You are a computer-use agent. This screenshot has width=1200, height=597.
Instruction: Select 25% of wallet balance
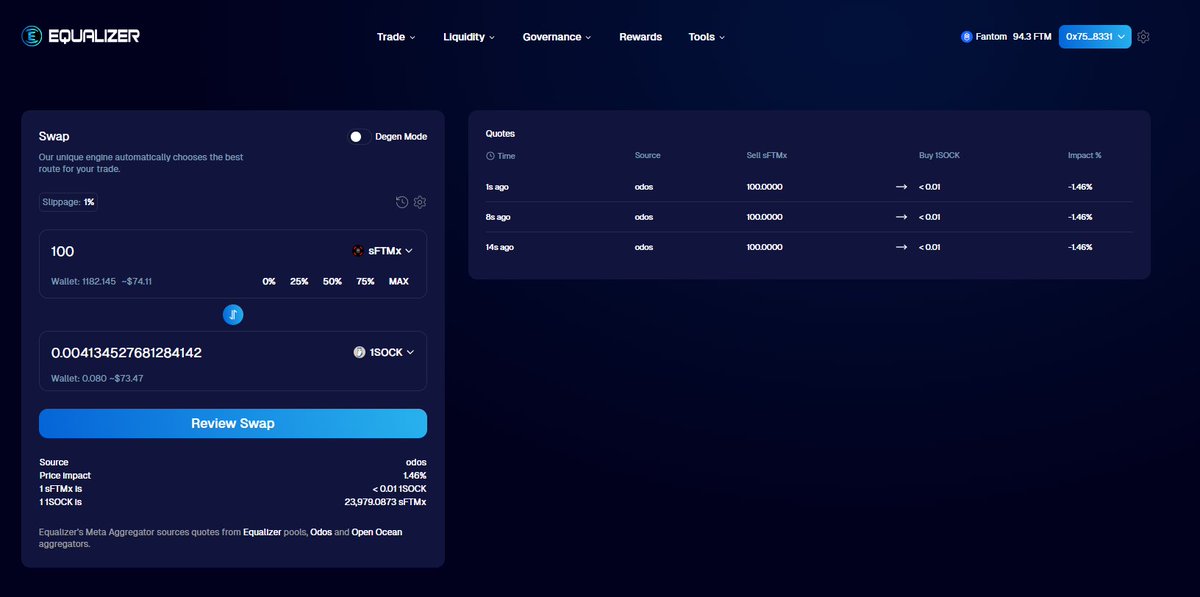(299, 282)
